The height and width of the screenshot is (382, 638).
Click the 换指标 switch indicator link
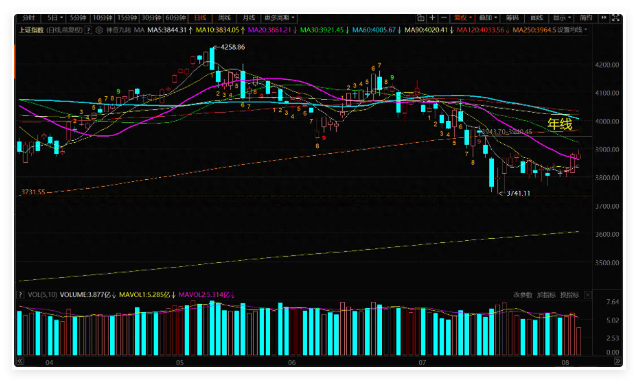coord(569,295)
